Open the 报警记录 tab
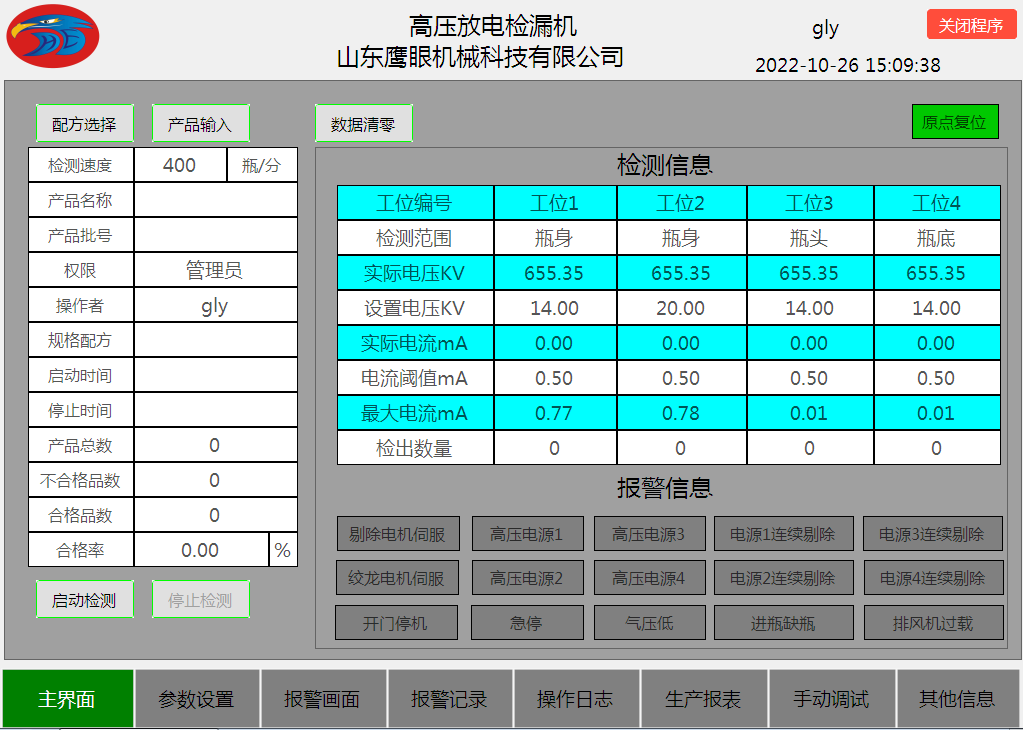1023x730 pixels. (x=450, y=699)
